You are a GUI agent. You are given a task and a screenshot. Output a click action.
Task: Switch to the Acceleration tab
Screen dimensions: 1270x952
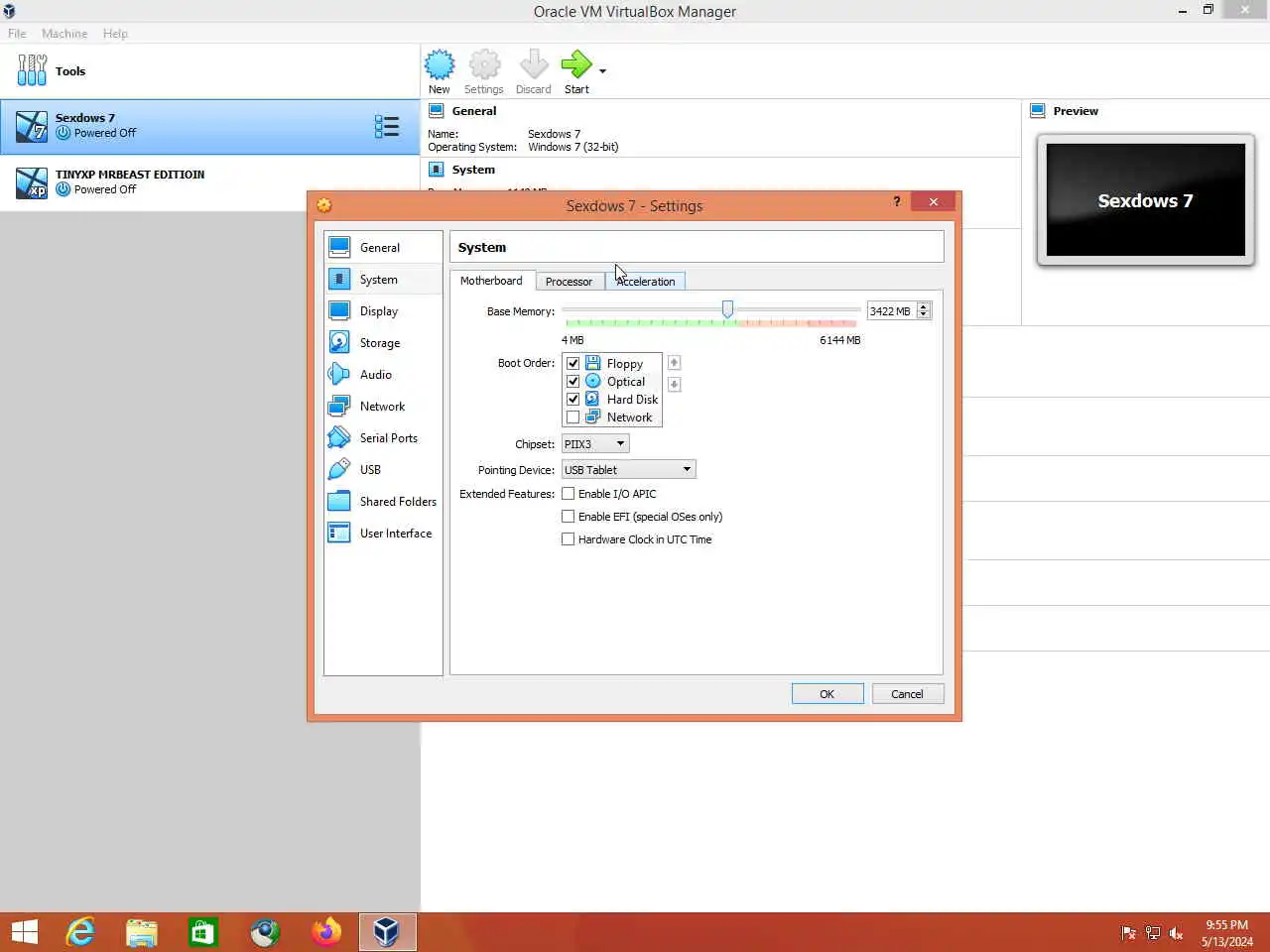click(x=646, y=282)
